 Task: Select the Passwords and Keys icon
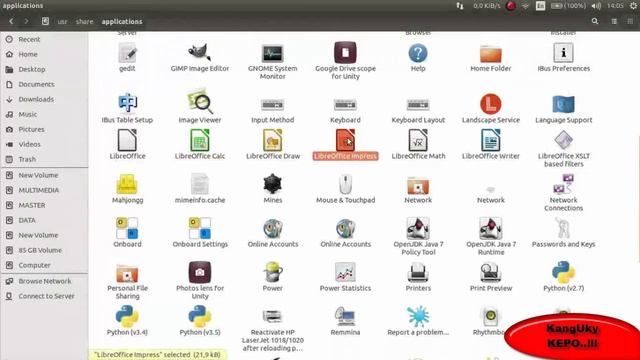point(563,228)
